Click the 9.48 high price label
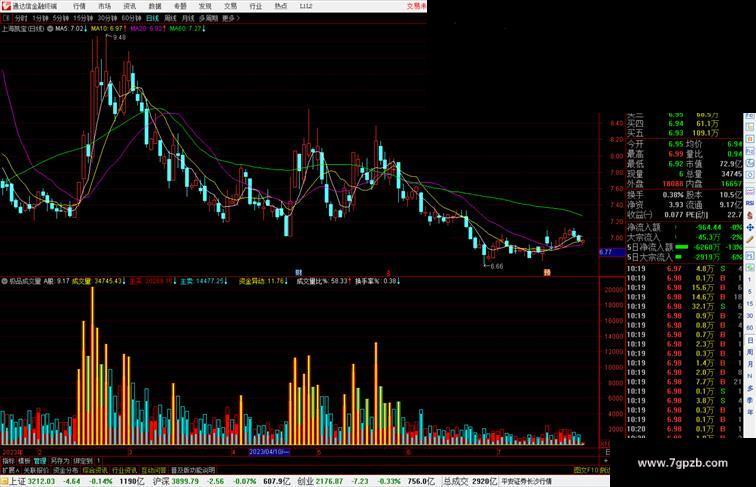This screenshot has width=756, height=487. pos(119,37)
